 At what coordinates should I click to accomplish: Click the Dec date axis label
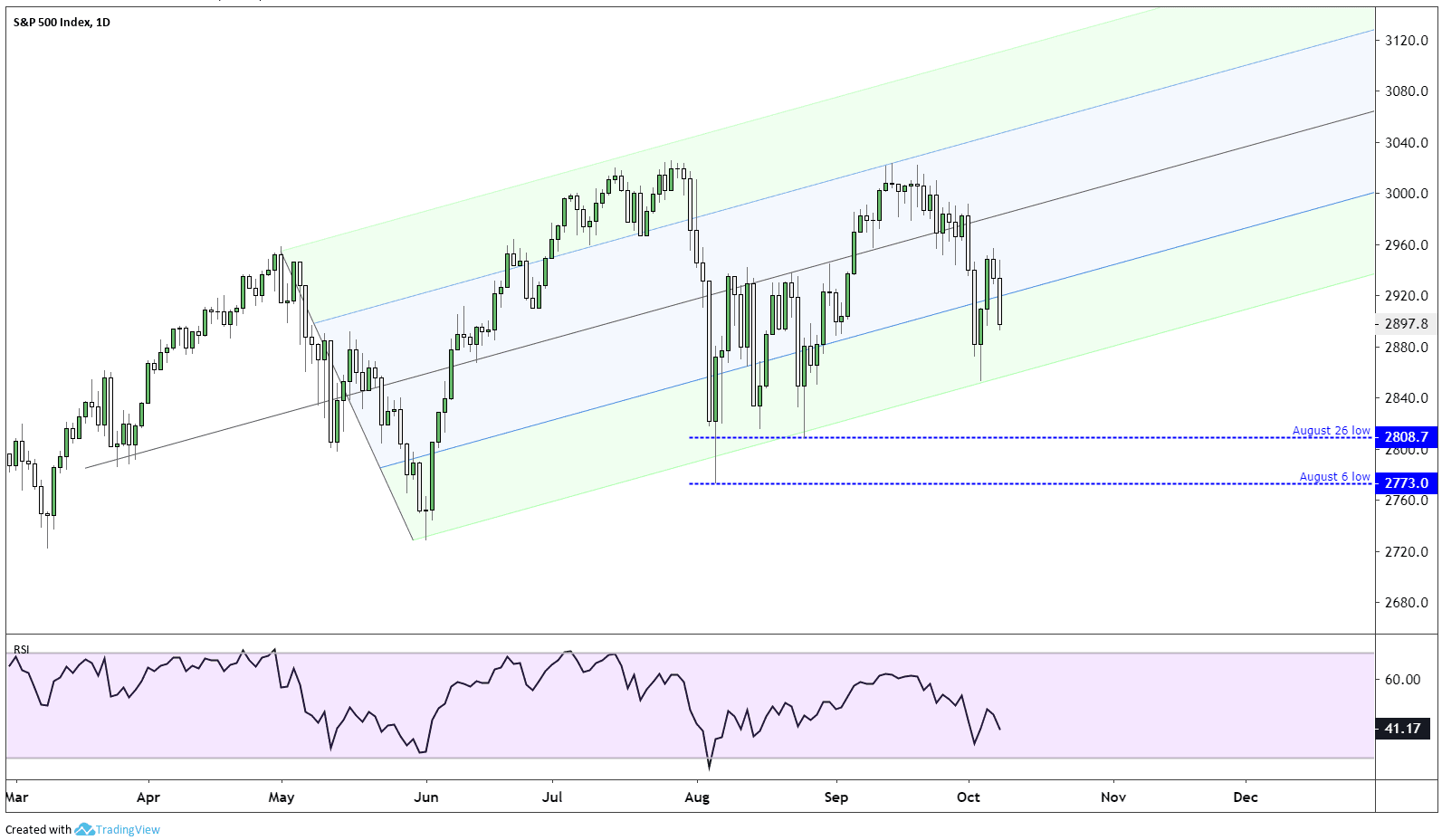pos(1246,797)
